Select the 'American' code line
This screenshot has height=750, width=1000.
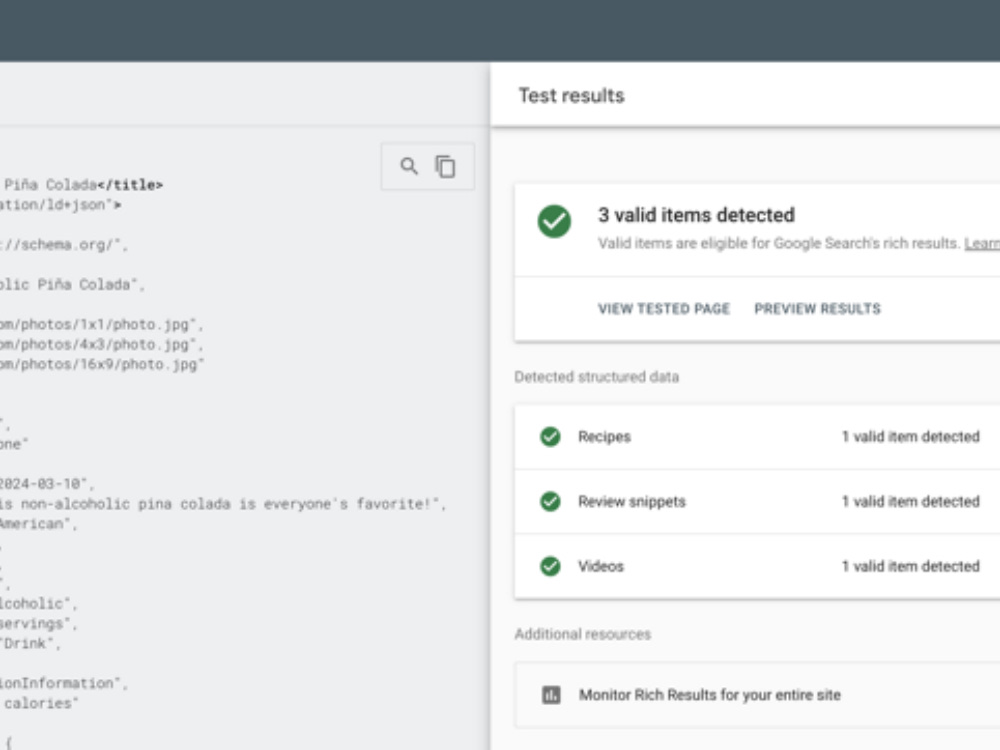click(38, 524)
